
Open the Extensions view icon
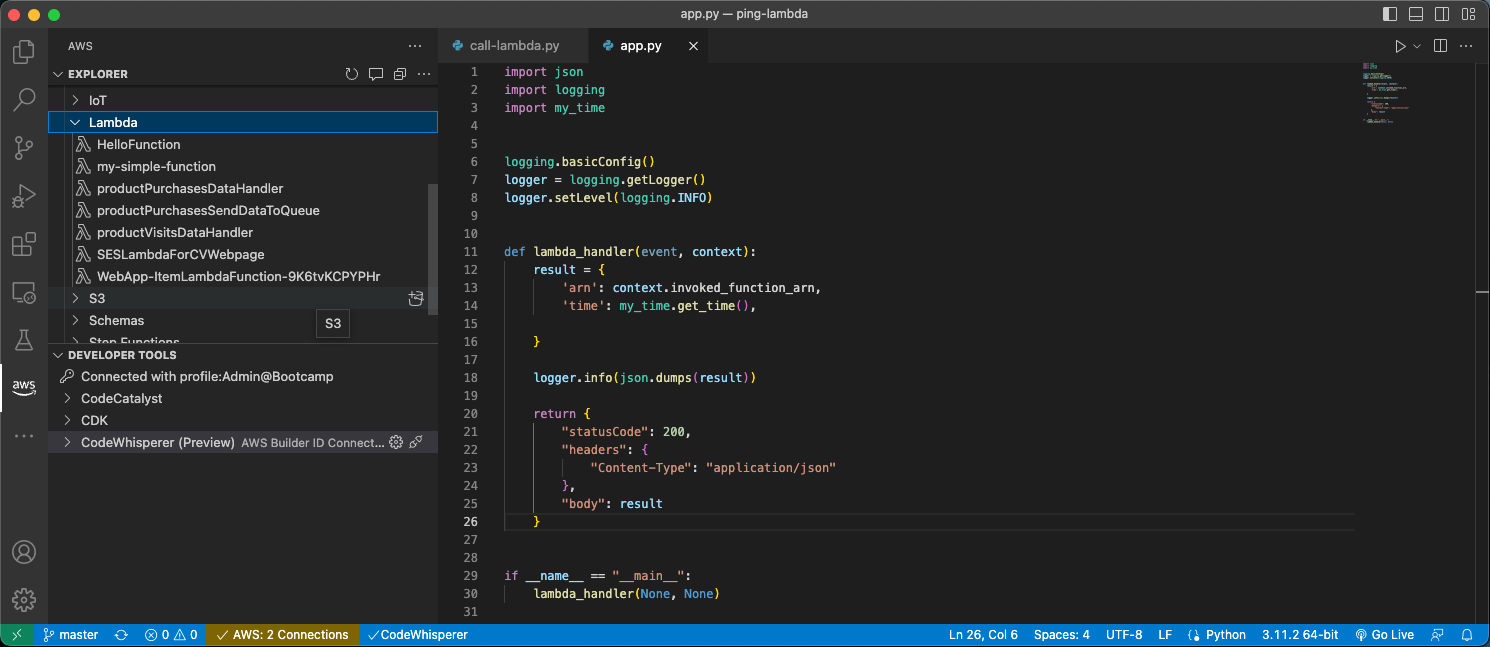pyautogui.click(x=24, y=245)
